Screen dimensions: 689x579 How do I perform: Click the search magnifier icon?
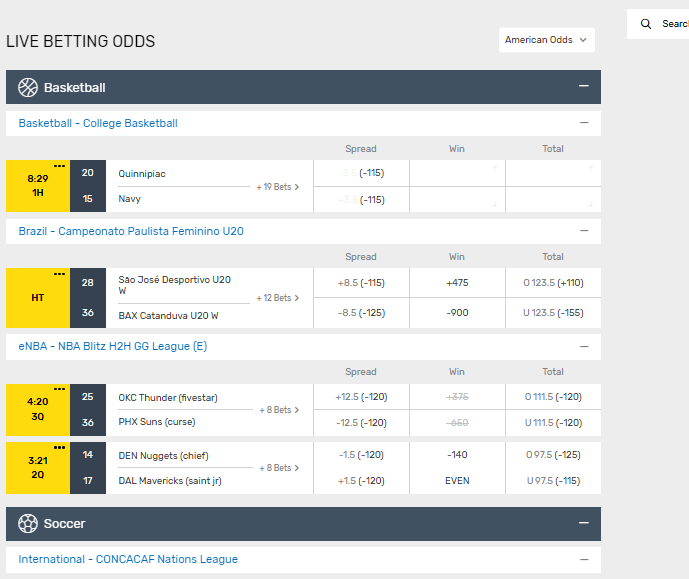pyautogui.click(x=646, y=24)
